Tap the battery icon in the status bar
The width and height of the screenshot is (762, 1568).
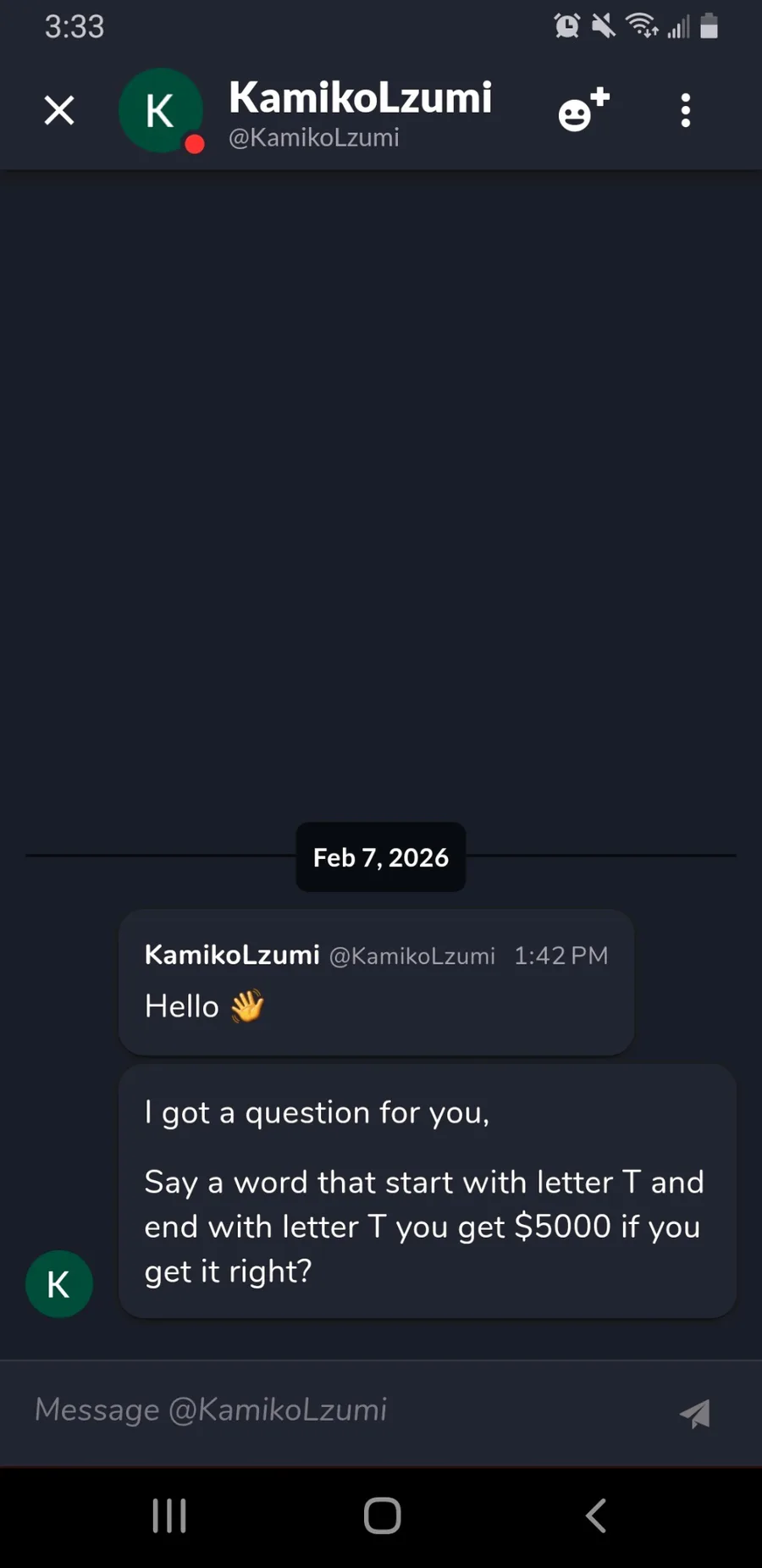710,26
